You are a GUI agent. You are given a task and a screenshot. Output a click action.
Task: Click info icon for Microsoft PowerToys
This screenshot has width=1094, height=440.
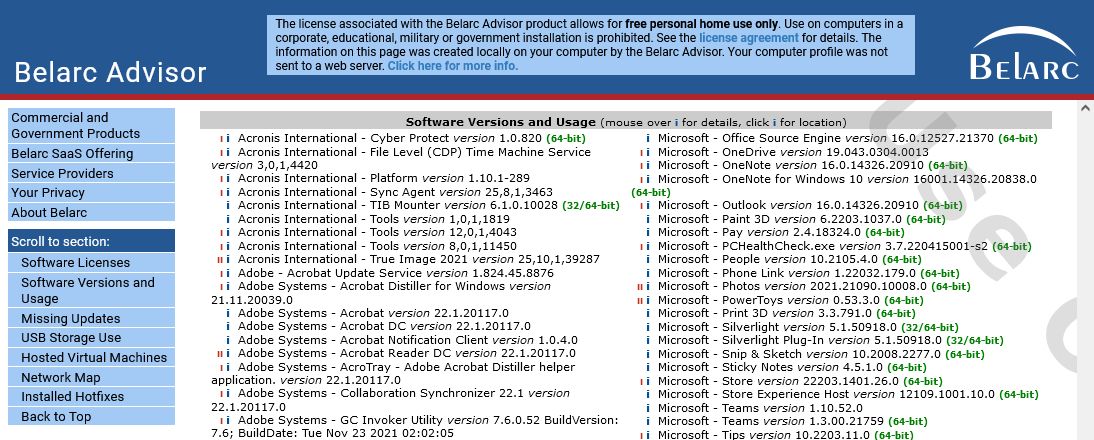point(647,300)
